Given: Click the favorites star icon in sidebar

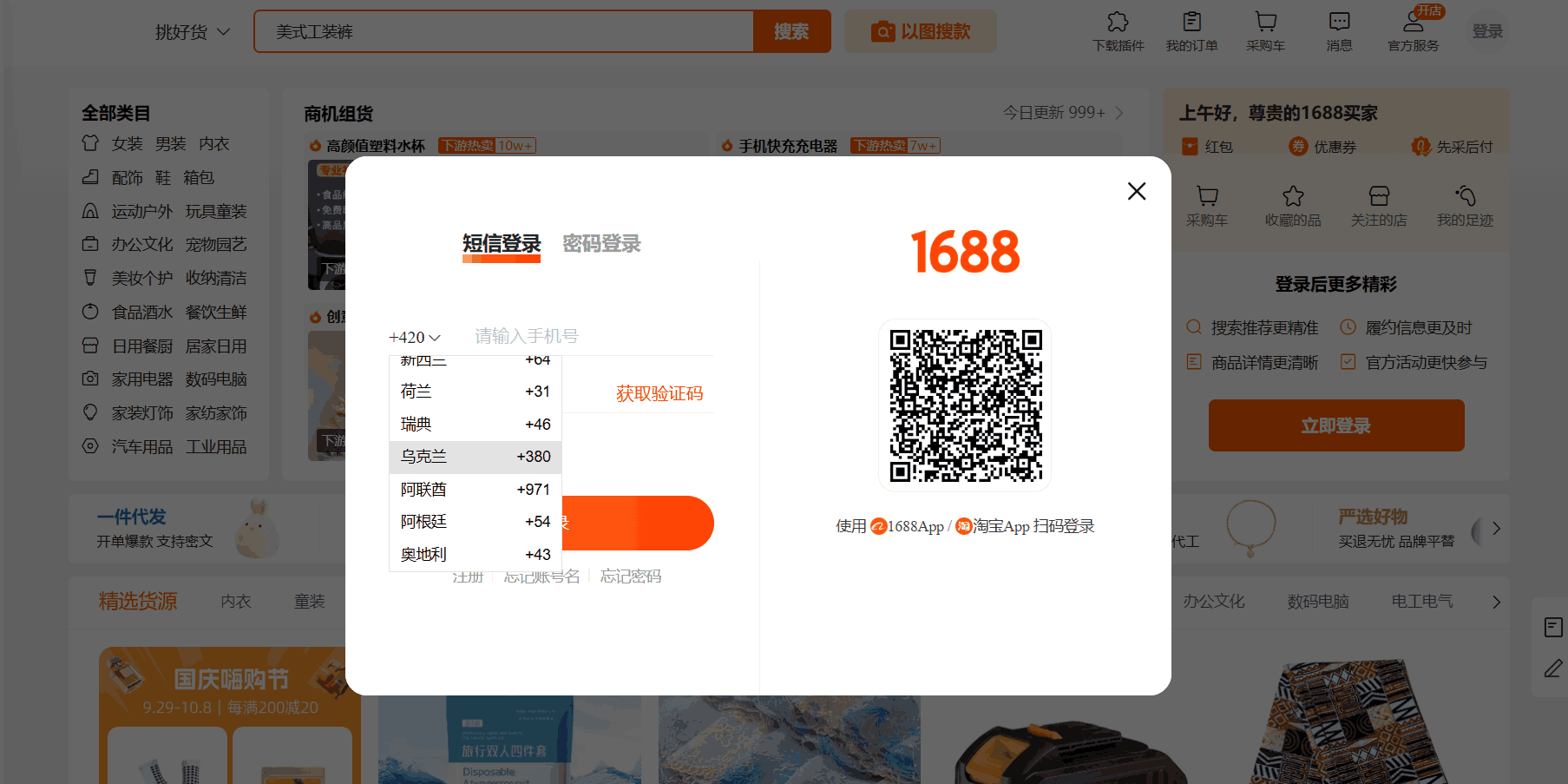Looking at the screenshot, I should (x=1293, y=196).
